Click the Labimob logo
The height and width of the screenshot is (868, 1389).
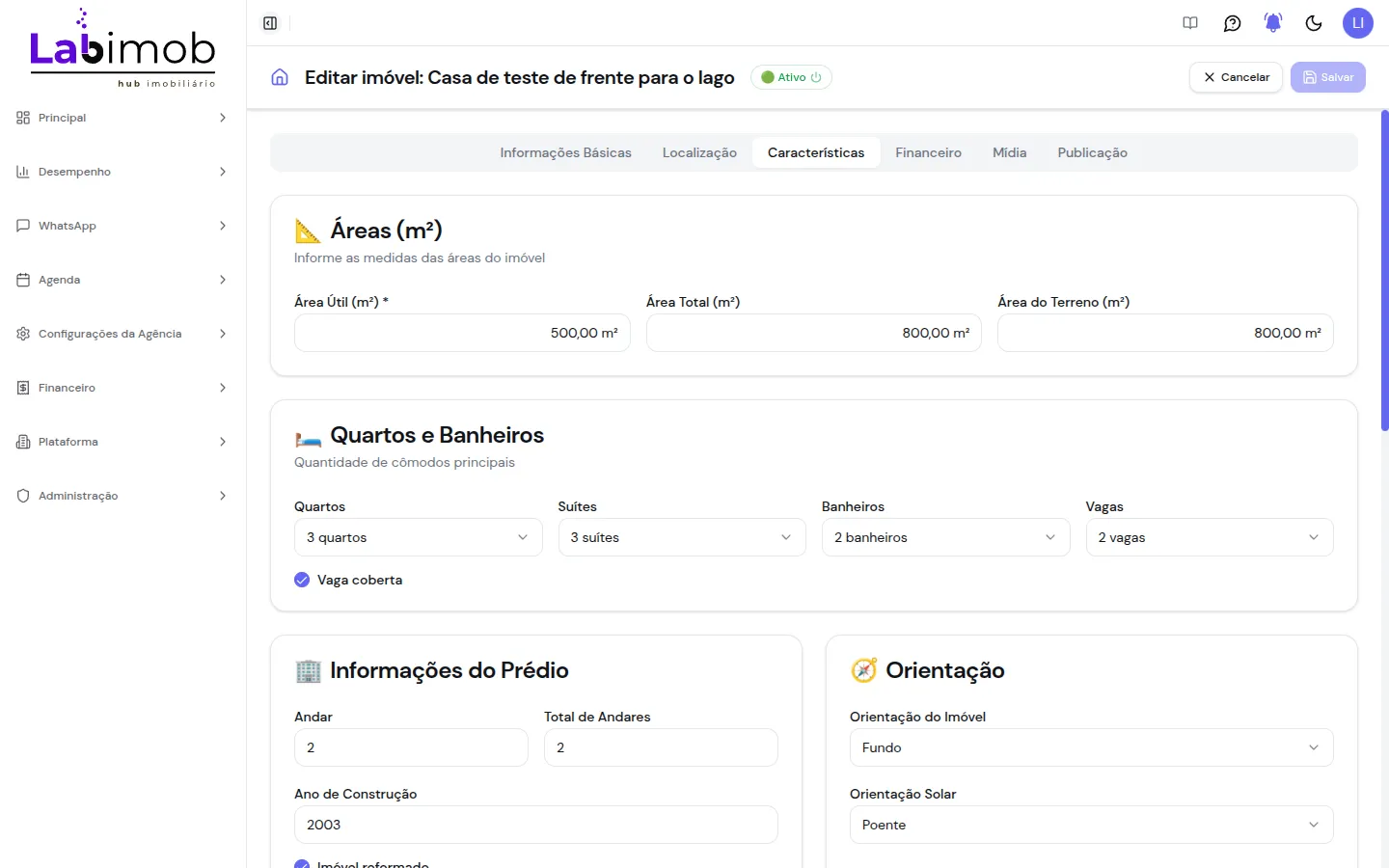(123, 48)
